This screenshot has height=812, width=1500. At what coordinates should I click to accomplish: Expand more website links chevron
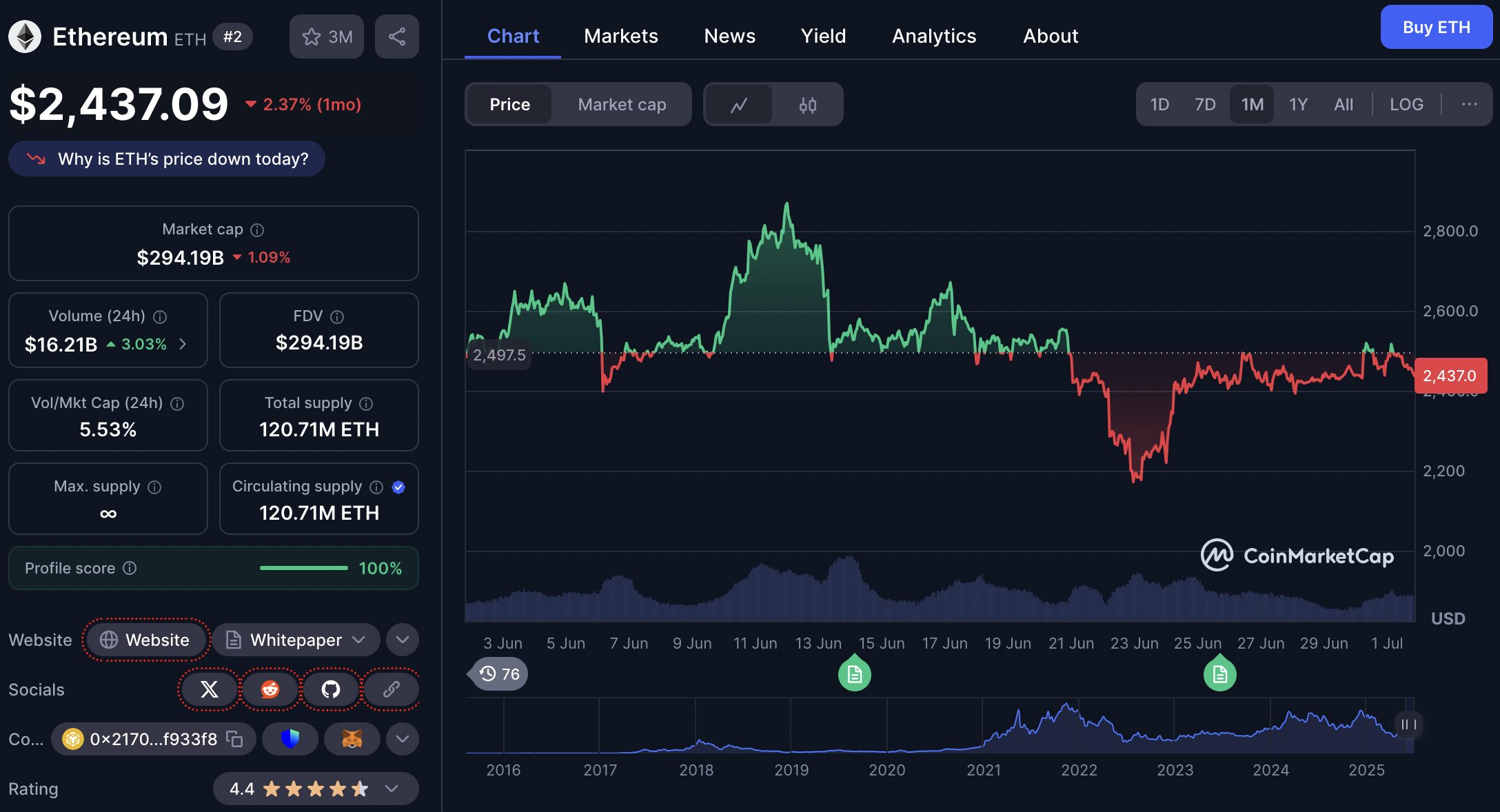pyautogui.click(x=403, y=640)
